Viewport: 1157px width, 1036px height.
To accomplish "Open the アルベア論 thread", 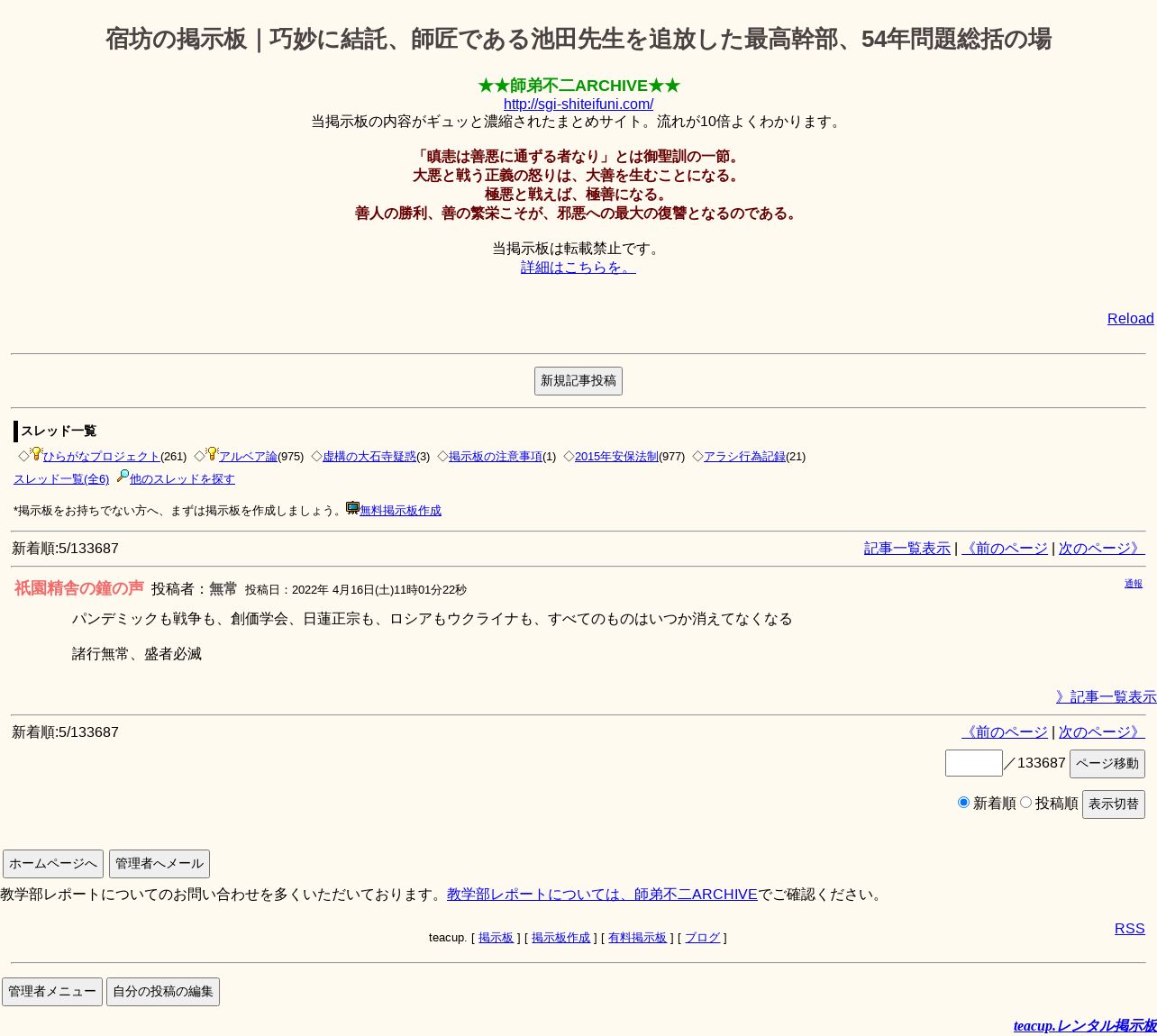I will point(248,457).
